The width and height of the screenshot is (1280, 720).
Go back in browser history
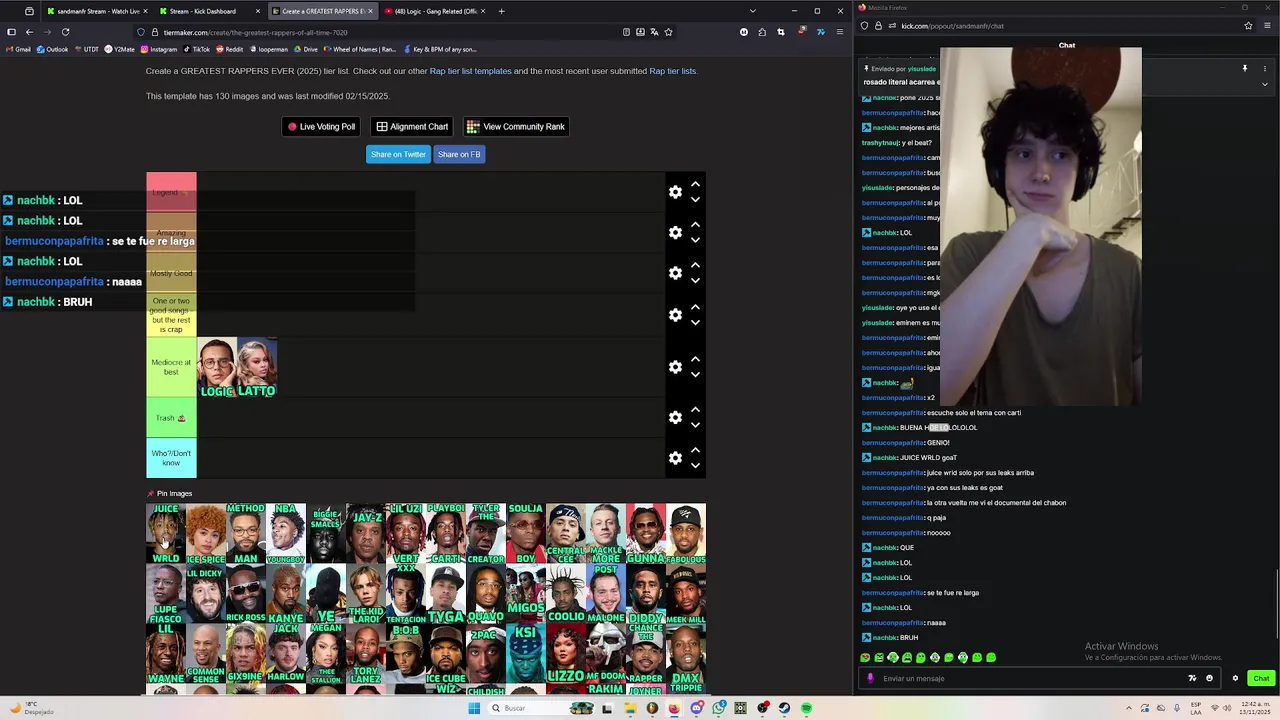29,32
